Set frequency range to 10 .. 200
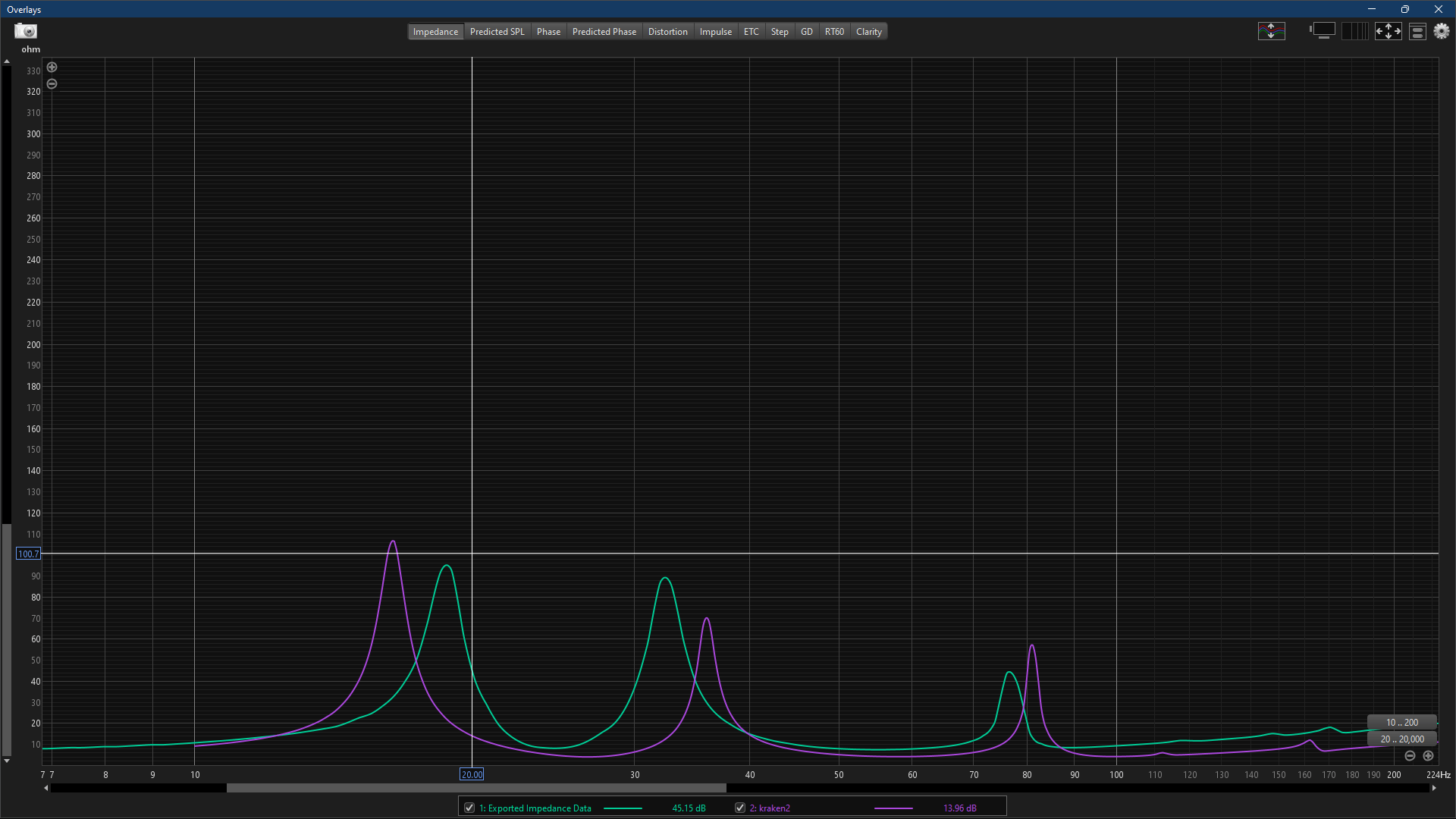Viewport: 1456px width, 819px height. 1401,723
